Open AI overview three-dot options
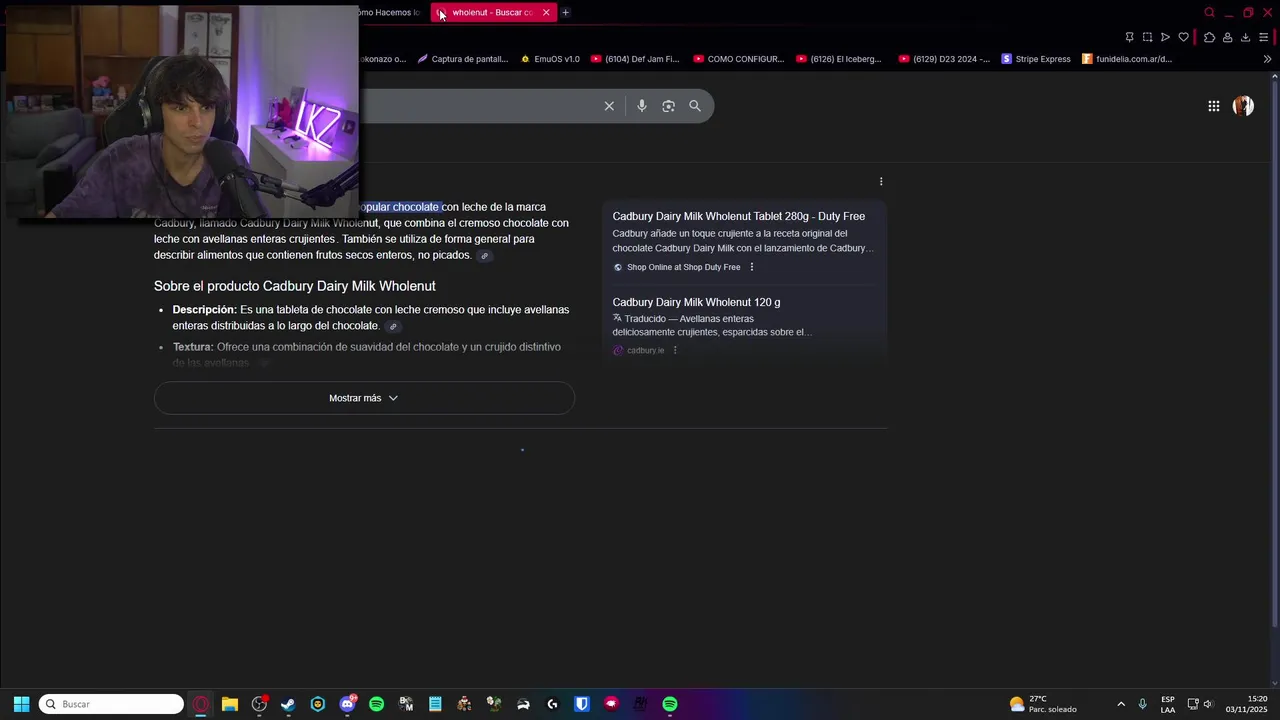Viewport: 1280px width, 720px height. [881, 182]
